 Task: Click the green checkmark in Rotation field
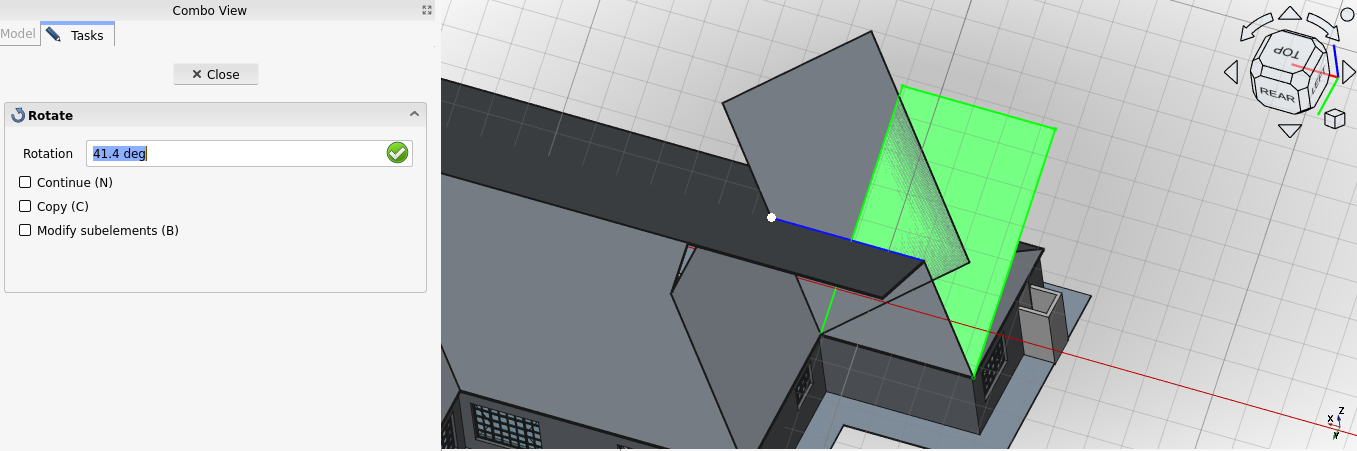click(x=397, y=153)
